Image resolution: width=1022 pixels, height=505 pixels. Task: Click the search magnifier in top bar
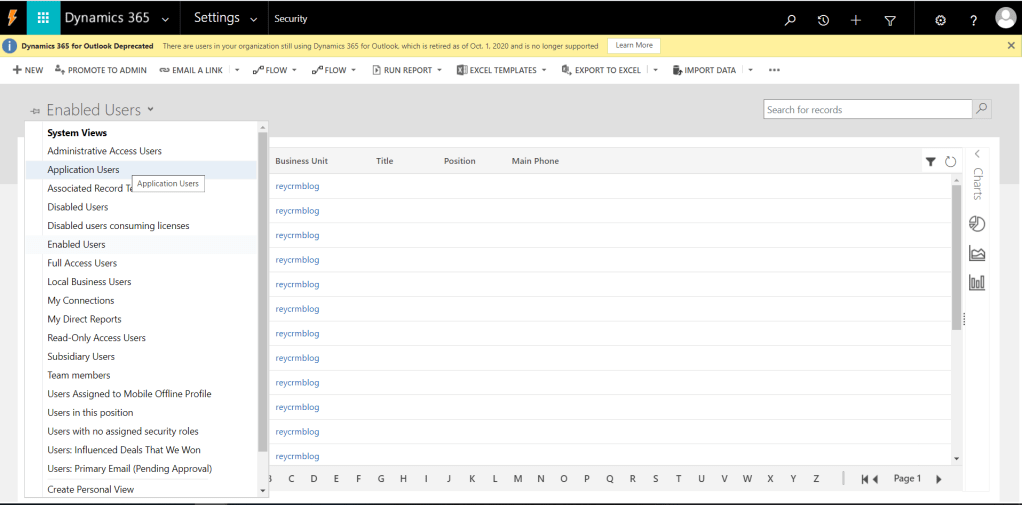coord(790,20)
